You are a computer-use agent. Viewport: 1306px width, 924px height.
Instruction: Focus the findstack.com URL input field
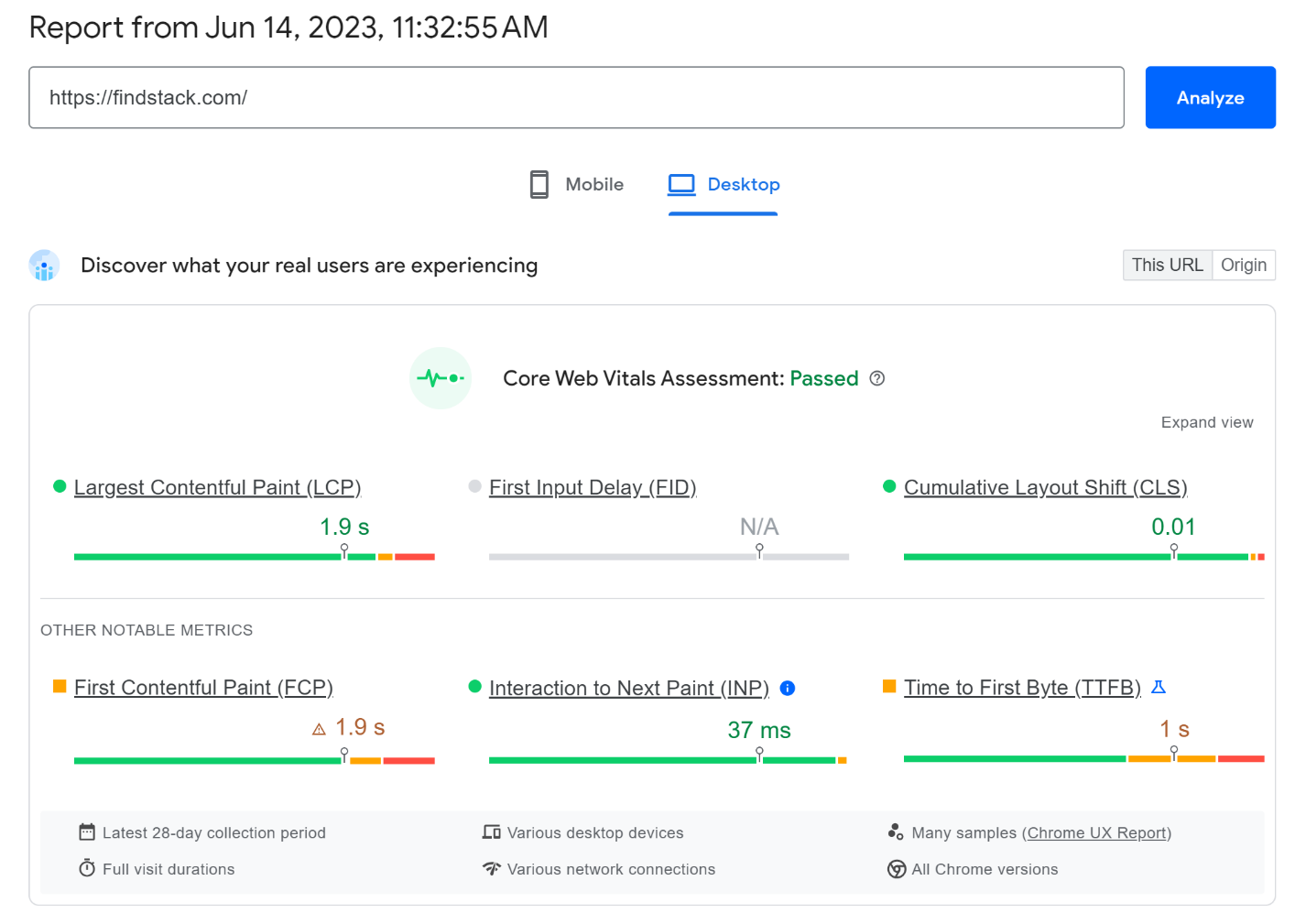pos(576,97)
